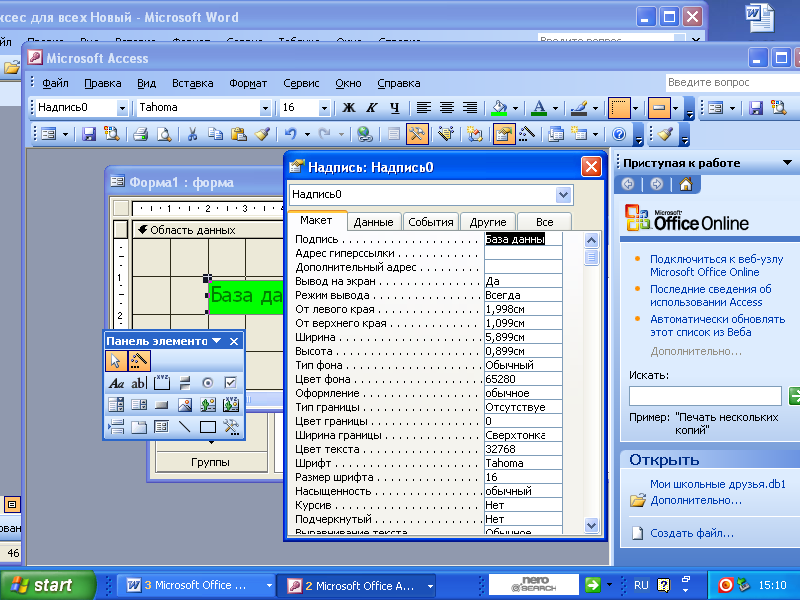Align text right in formatting toolbar
Screen dimensions: 800x600
[469, 108]
